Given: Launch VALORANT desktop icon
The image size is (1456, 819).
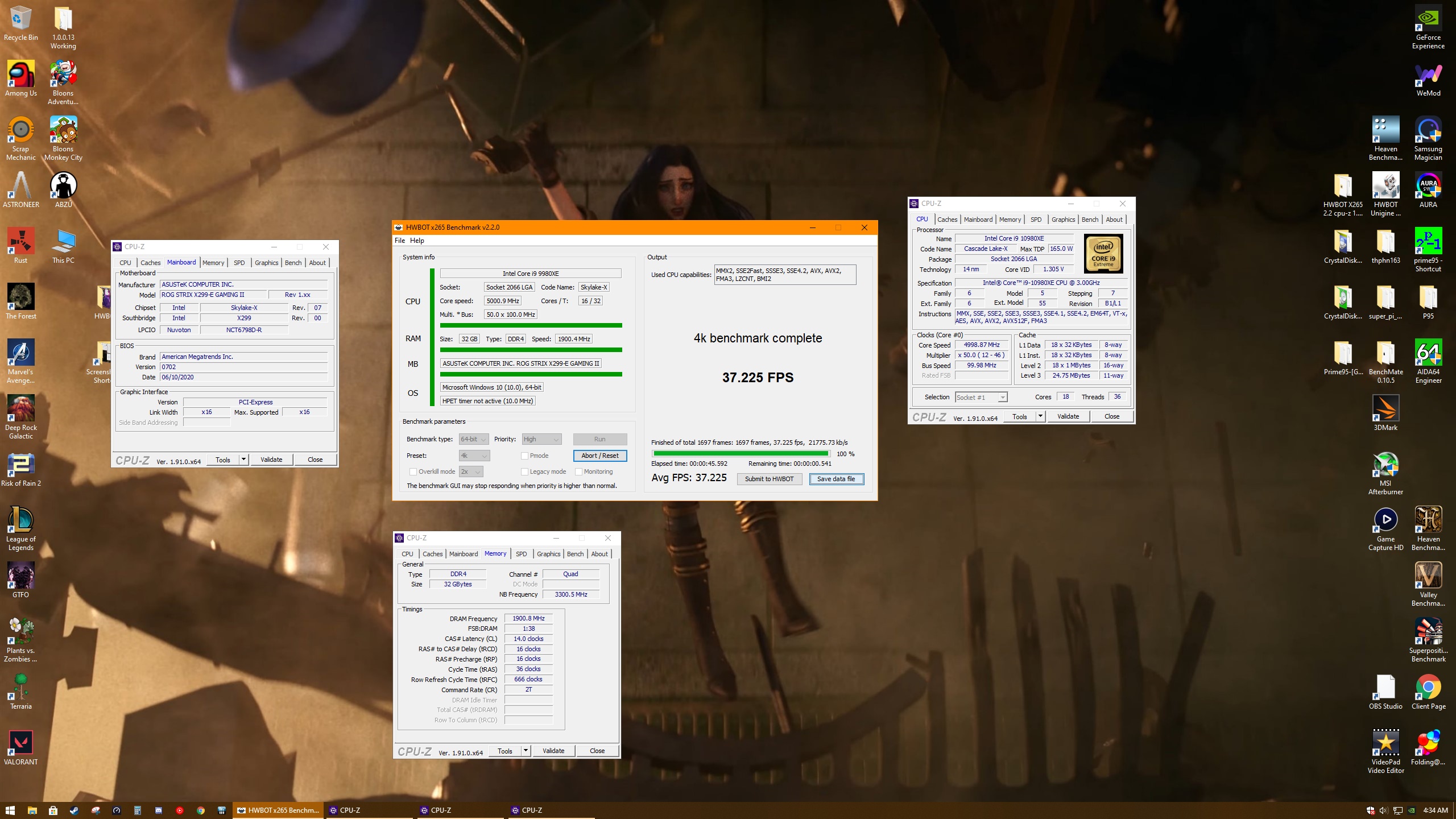Looking at the screenshot, I should tap(20, 747).
